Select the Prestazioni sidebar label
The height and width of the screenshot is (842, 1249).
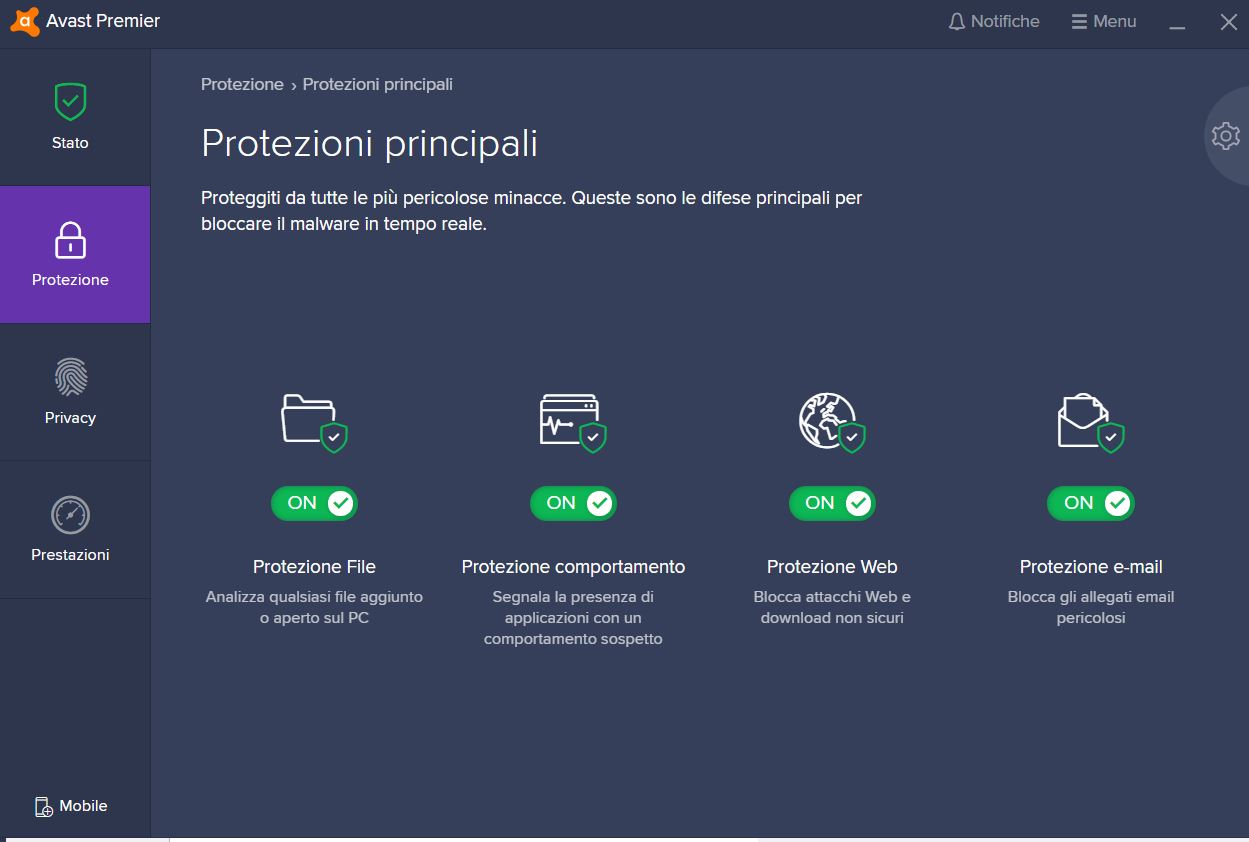tap(70, 555)
